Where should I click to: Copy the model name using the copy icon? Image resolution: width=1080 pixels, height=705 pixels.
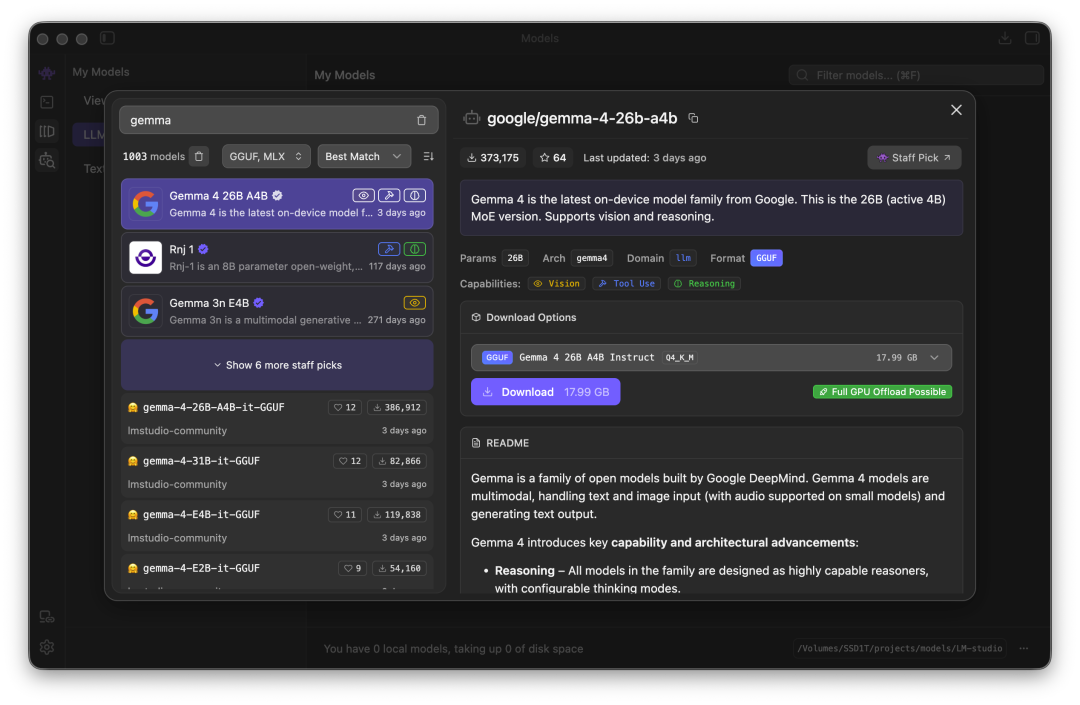pos(693,117)
